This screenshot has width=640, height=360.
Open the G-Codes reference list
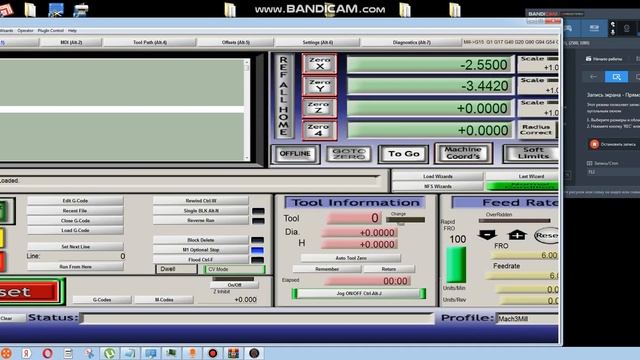102,300
